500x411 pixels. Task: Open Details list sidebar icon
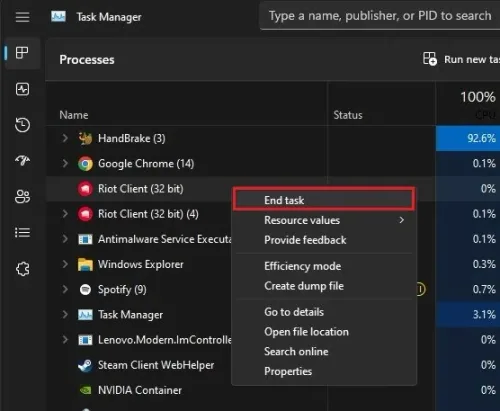(x=22, y=232)
